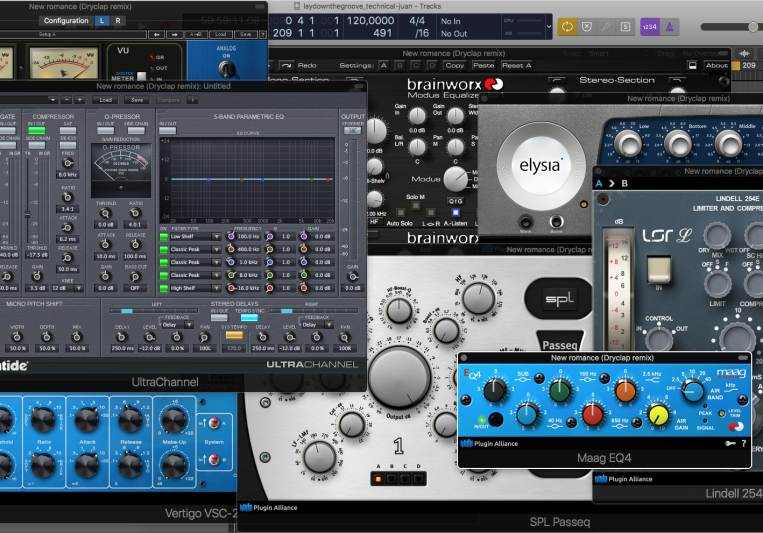Viewport: 763px width, 533px height.
Task: Toggle the Vertigo System A switch
Action: (213, 423)
